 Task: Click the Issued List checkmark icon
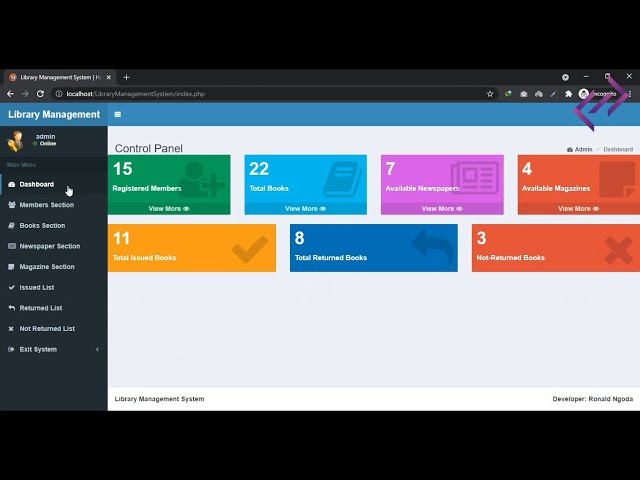(x=11, y=287)
